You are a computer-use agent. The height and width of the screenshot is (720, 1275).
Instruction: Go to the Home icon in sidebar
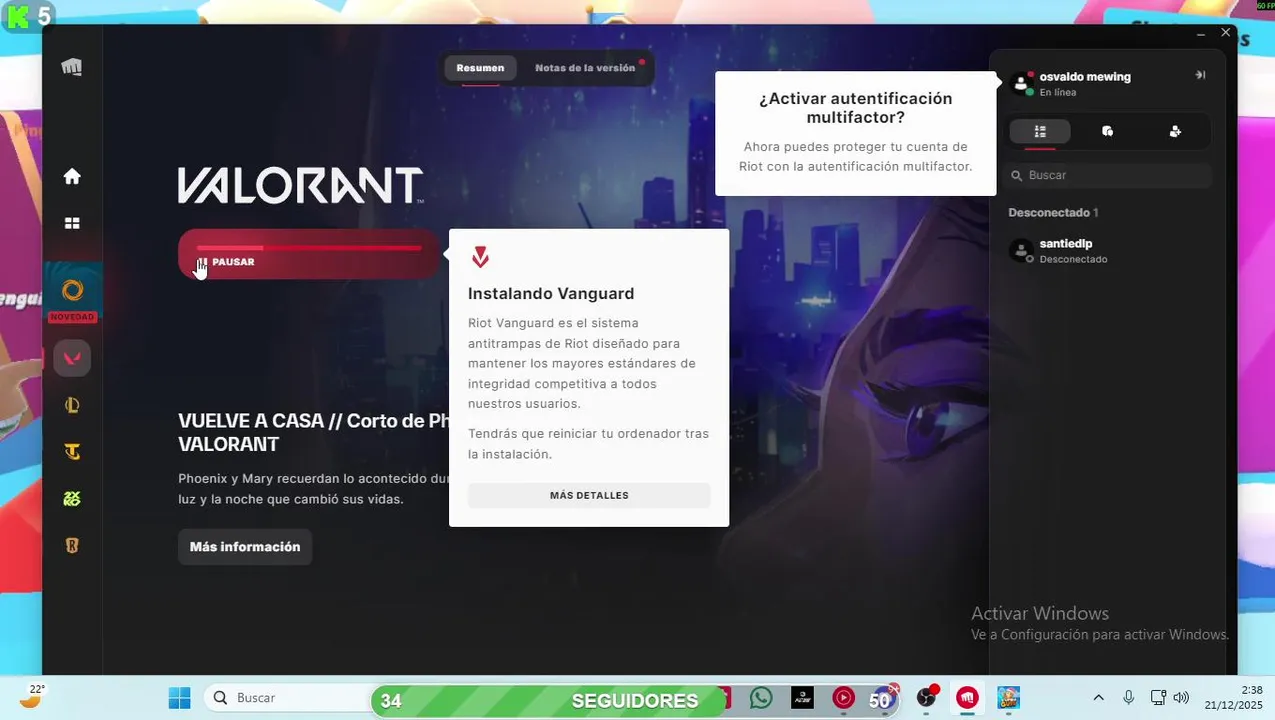point(72,176)
